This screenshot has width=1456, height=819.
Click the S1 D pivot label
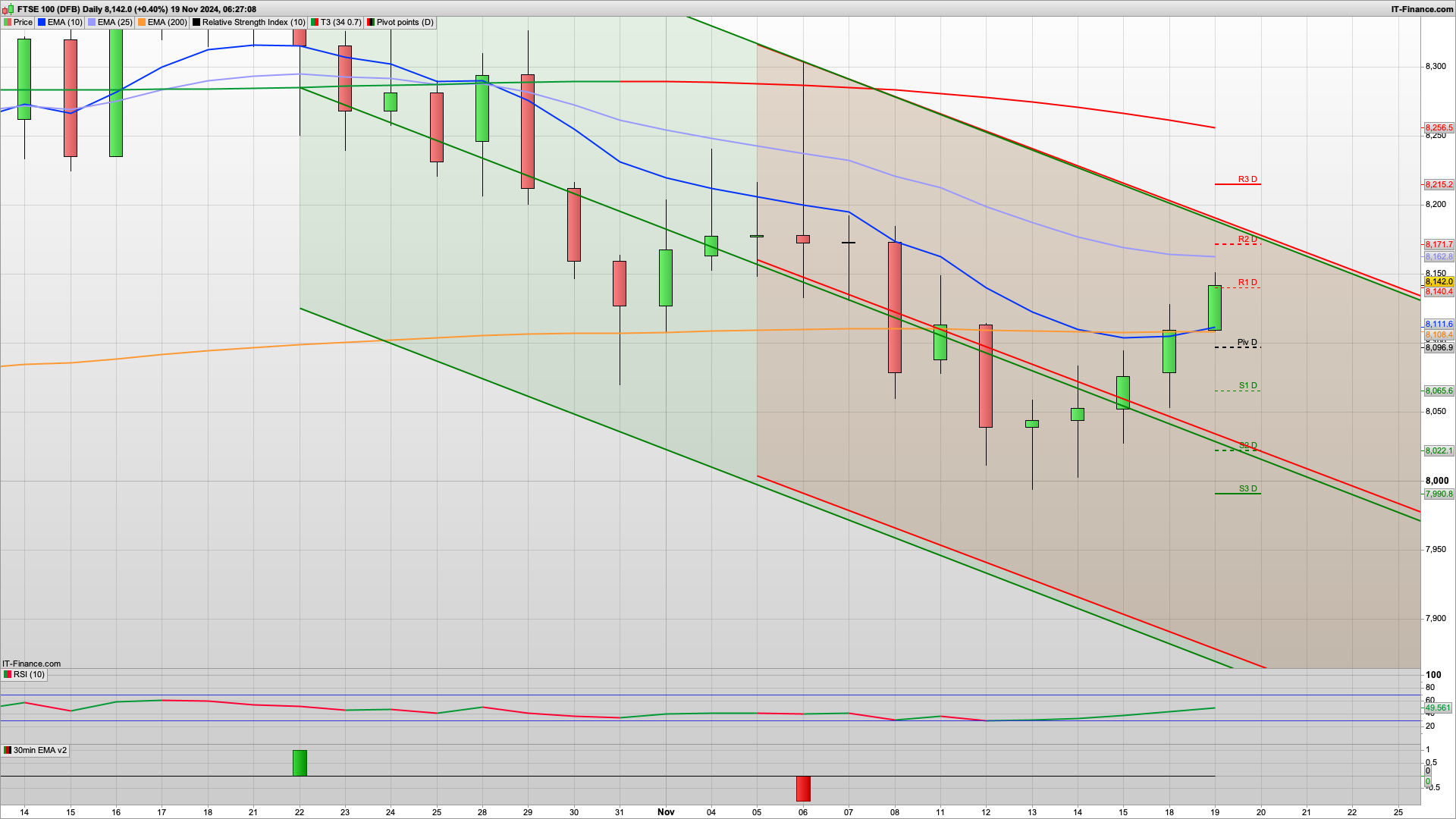pyautogui.click(x=1248, y=386)
